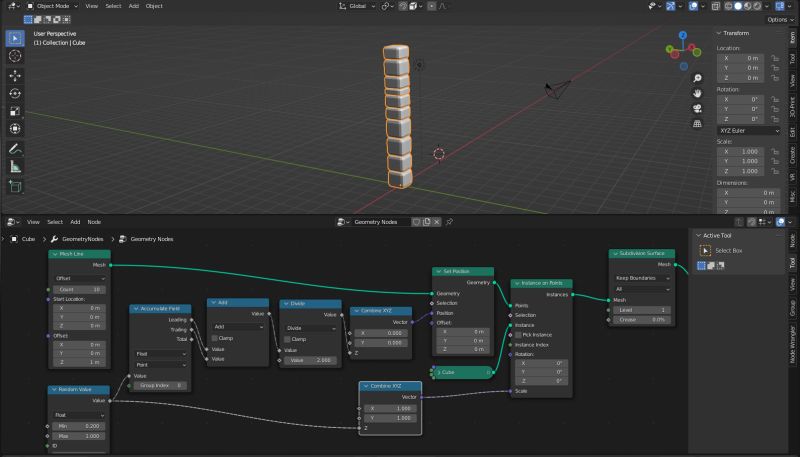
Task: Open node editor Add menu
Action: pyautogui.click(x=75, y=222)
